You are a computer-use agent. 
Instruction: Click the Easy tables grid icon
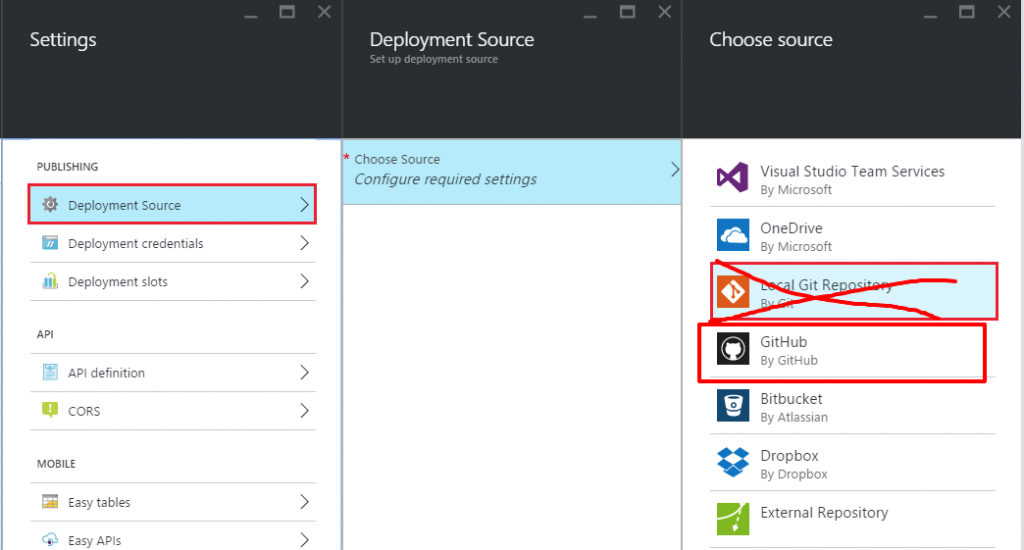click(50, 502)
